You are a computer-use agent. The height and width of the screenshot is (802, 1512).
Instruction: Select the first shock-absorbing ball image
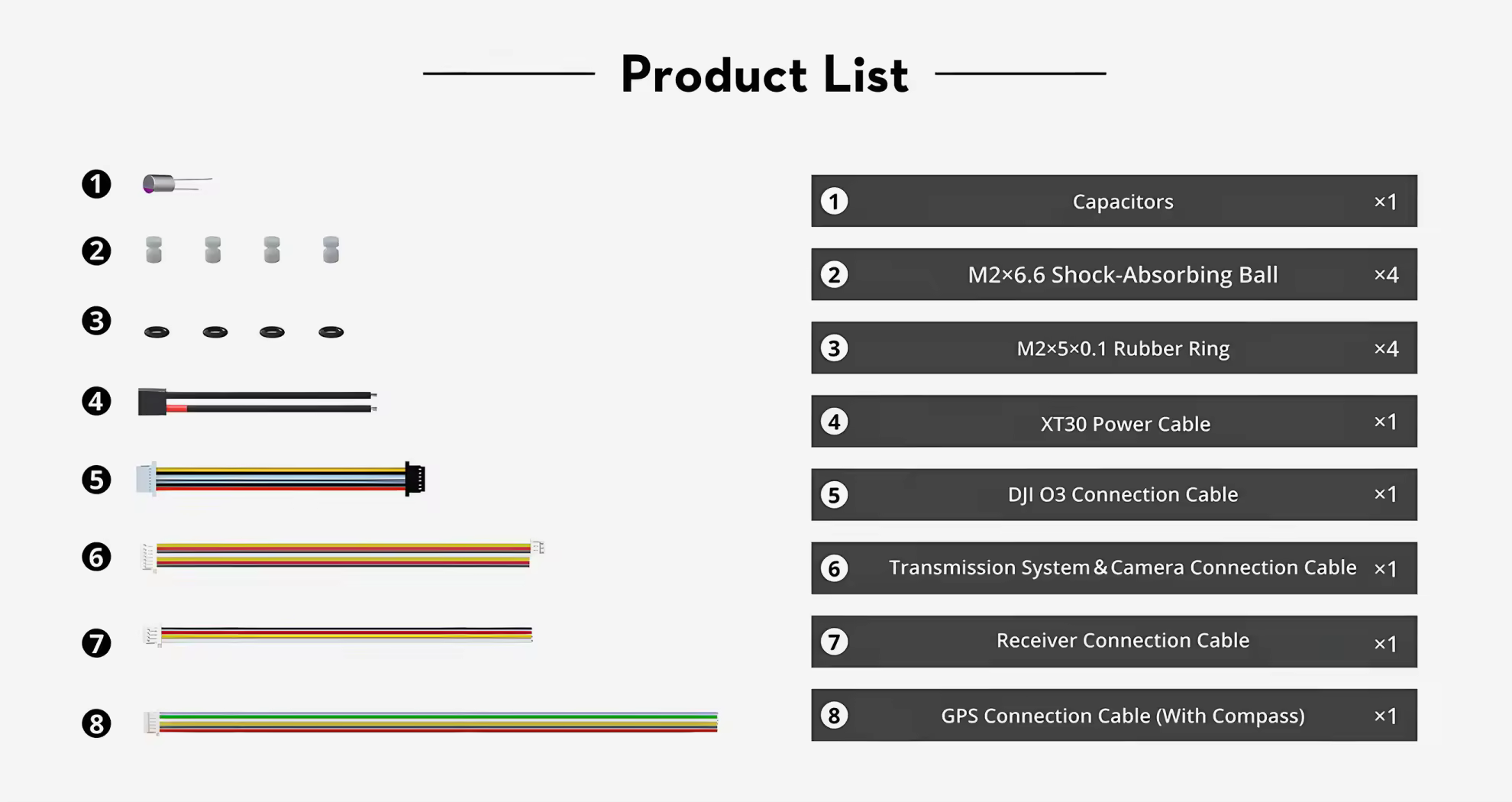tap(153, 250)
